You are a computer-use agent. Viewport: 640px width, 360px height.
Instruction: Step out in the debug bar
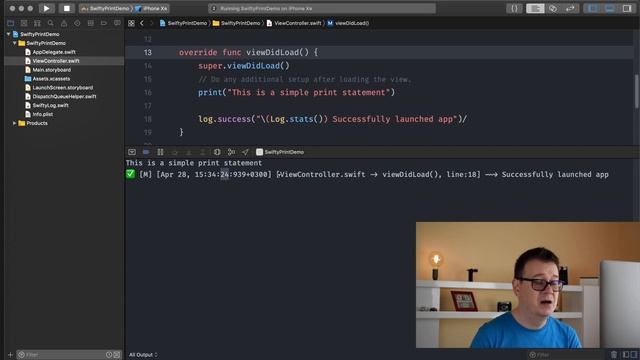point(202,152)
